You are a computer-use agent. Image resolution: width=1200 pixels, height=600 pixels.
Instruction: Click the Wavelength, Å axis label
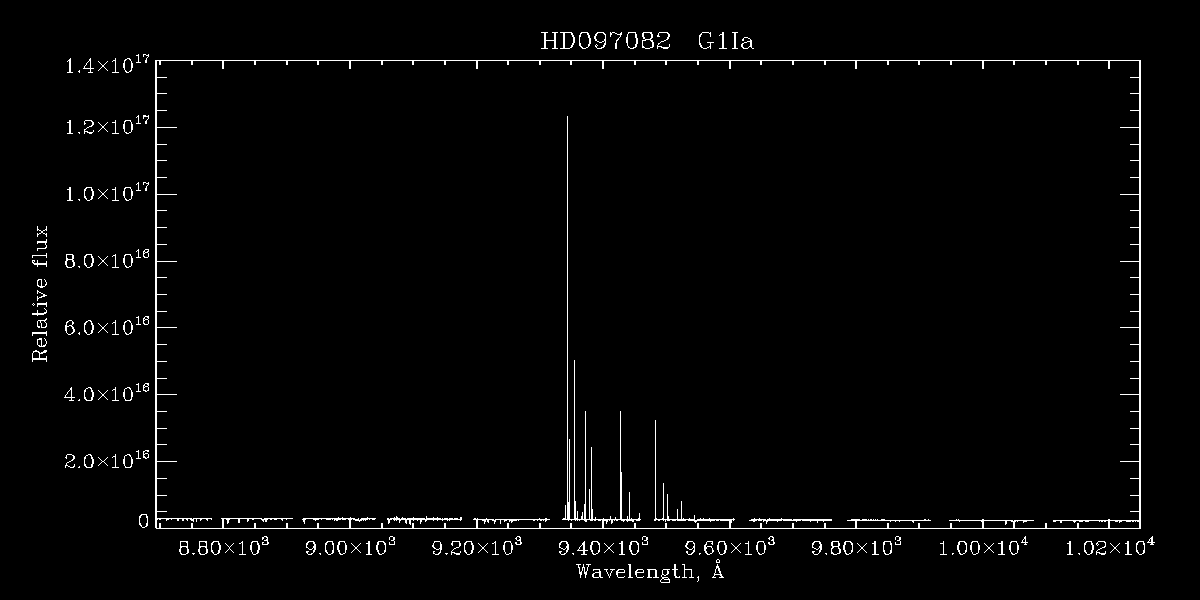click(x=650, y=572)
